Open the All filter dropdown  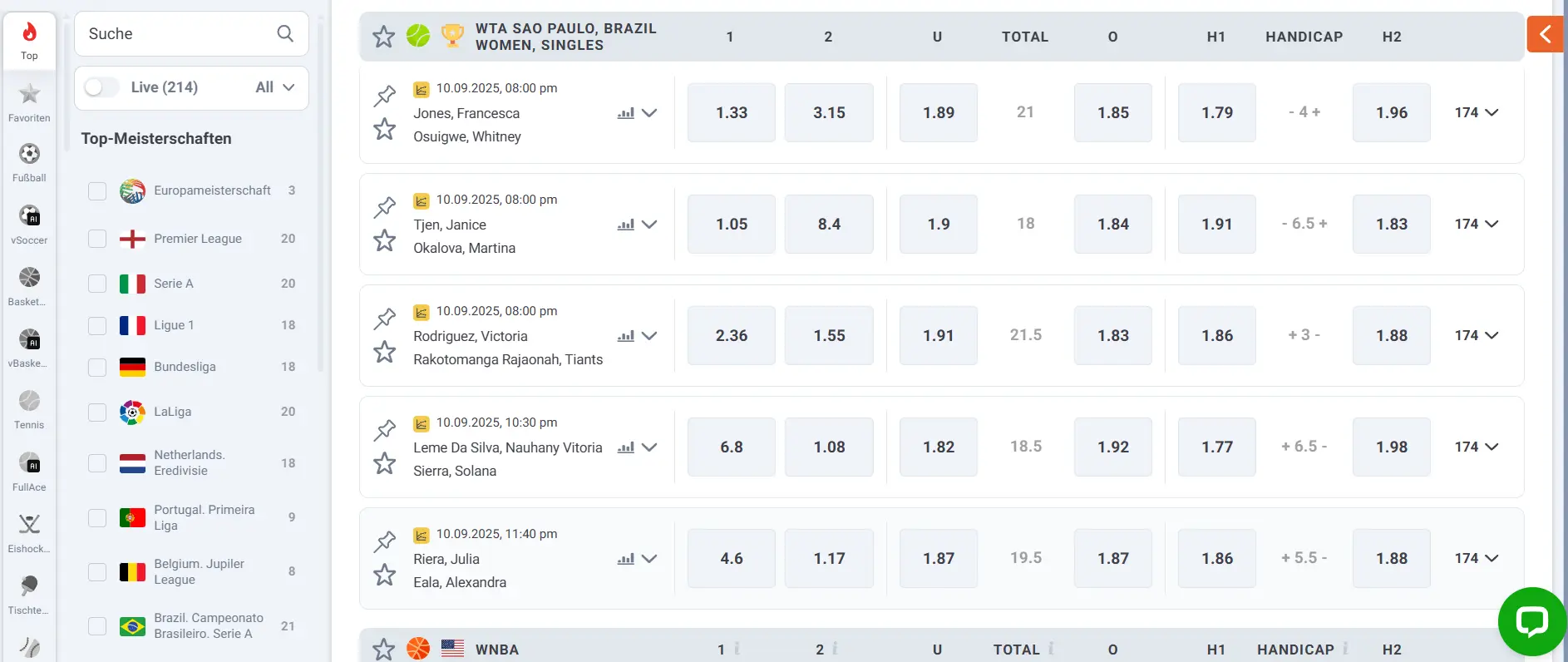(x=275, y=87)
